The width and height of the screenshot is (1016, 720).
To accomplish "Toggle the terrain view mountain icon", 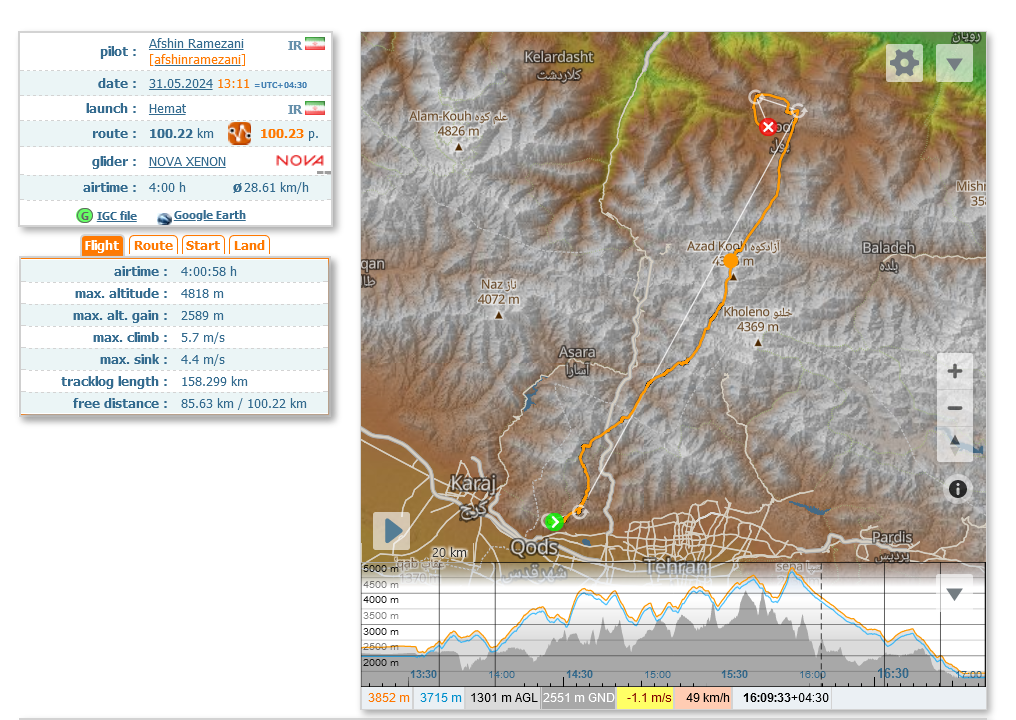I will [954, 444].
